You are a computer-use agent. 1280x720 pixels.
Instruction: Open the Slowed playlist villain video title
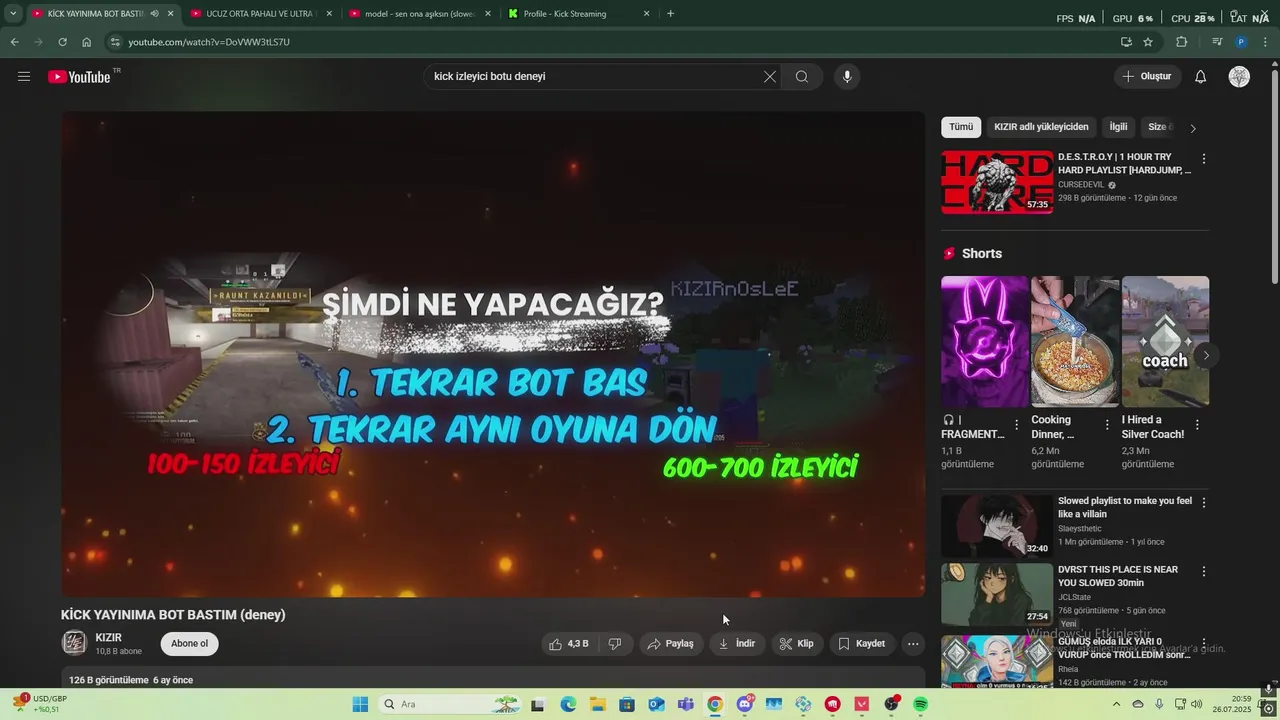tap(1125, 507)
